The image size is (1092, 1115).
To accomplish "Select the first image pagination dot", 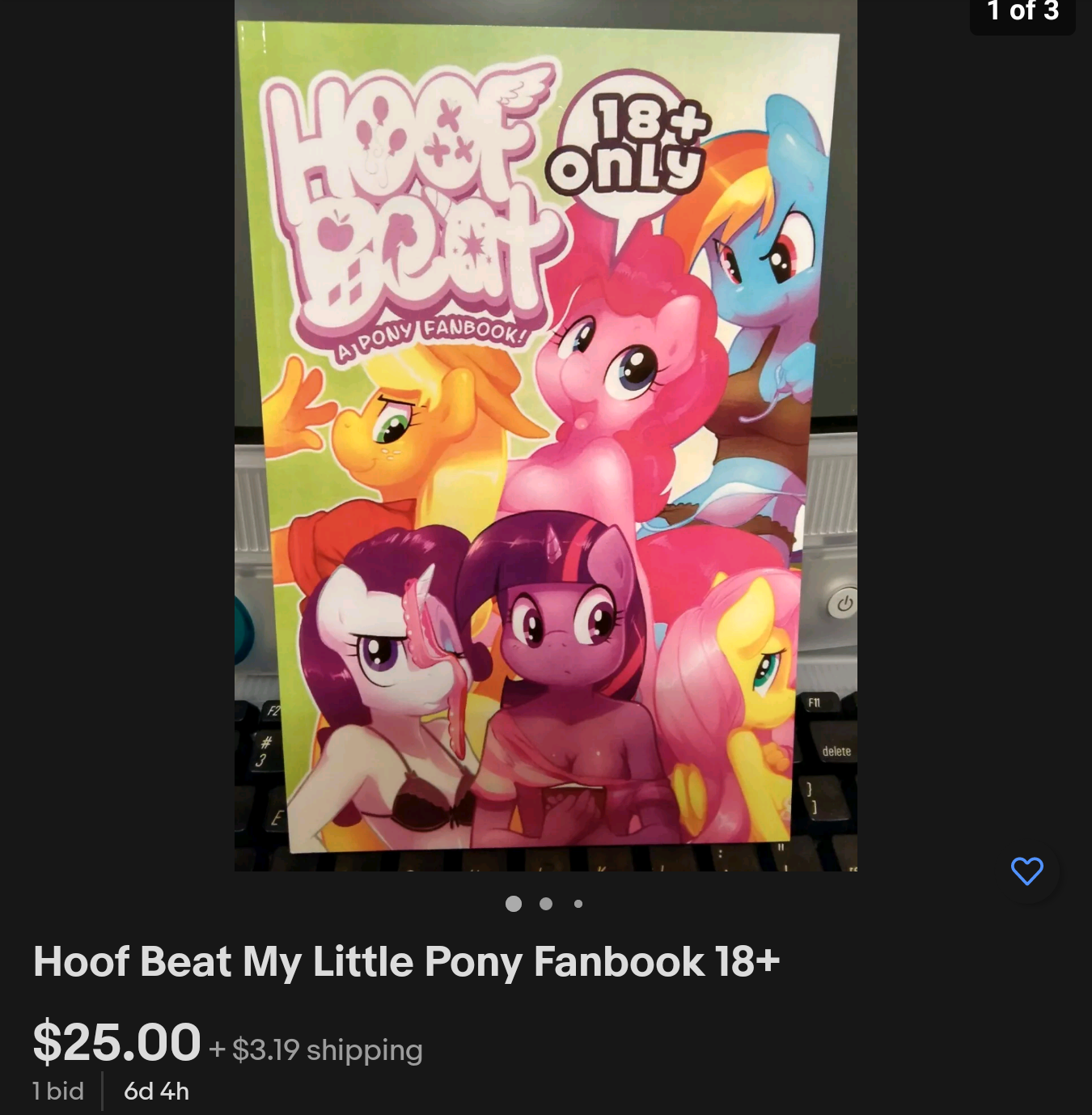I will coord(514,904).
